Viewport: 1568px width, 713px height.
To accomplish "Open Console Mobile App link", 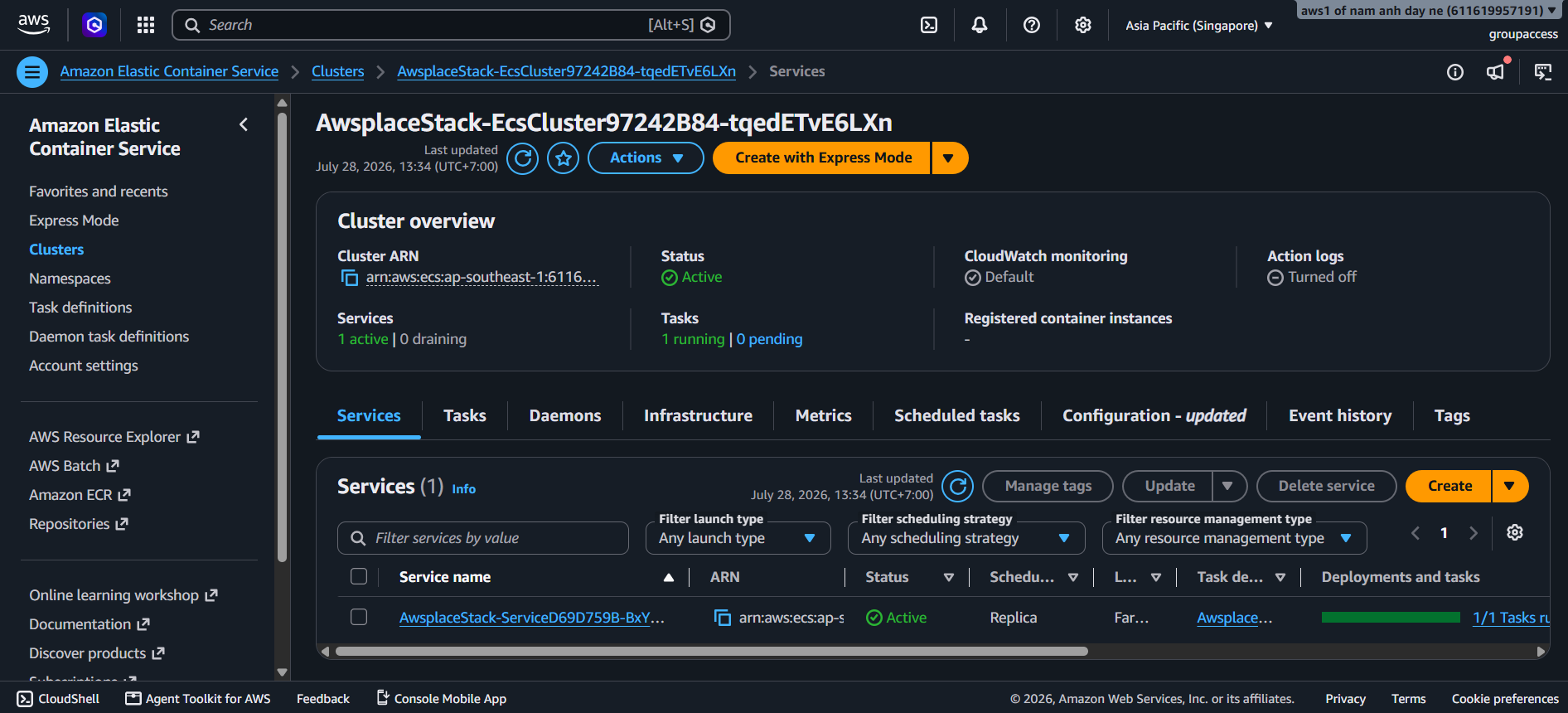I will [442, 699].
